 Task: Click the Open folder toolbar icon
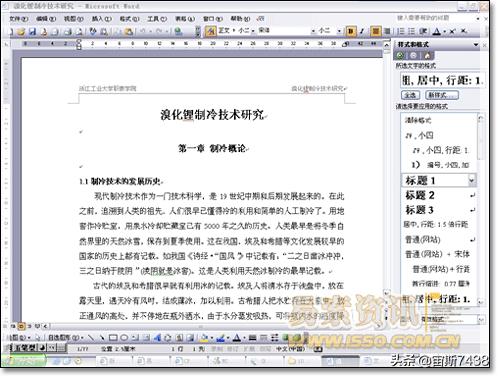click(21, 32)
